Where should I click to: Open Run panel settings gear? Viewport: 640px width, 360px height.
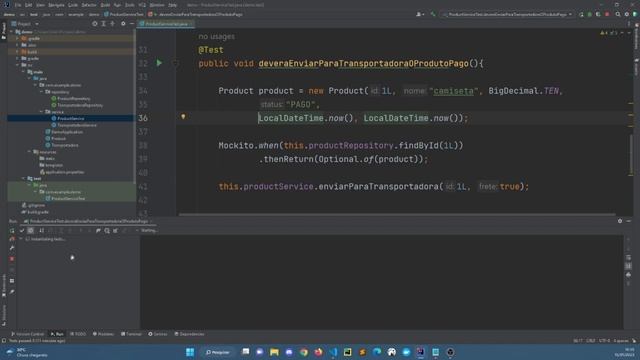tap(620, 221)
